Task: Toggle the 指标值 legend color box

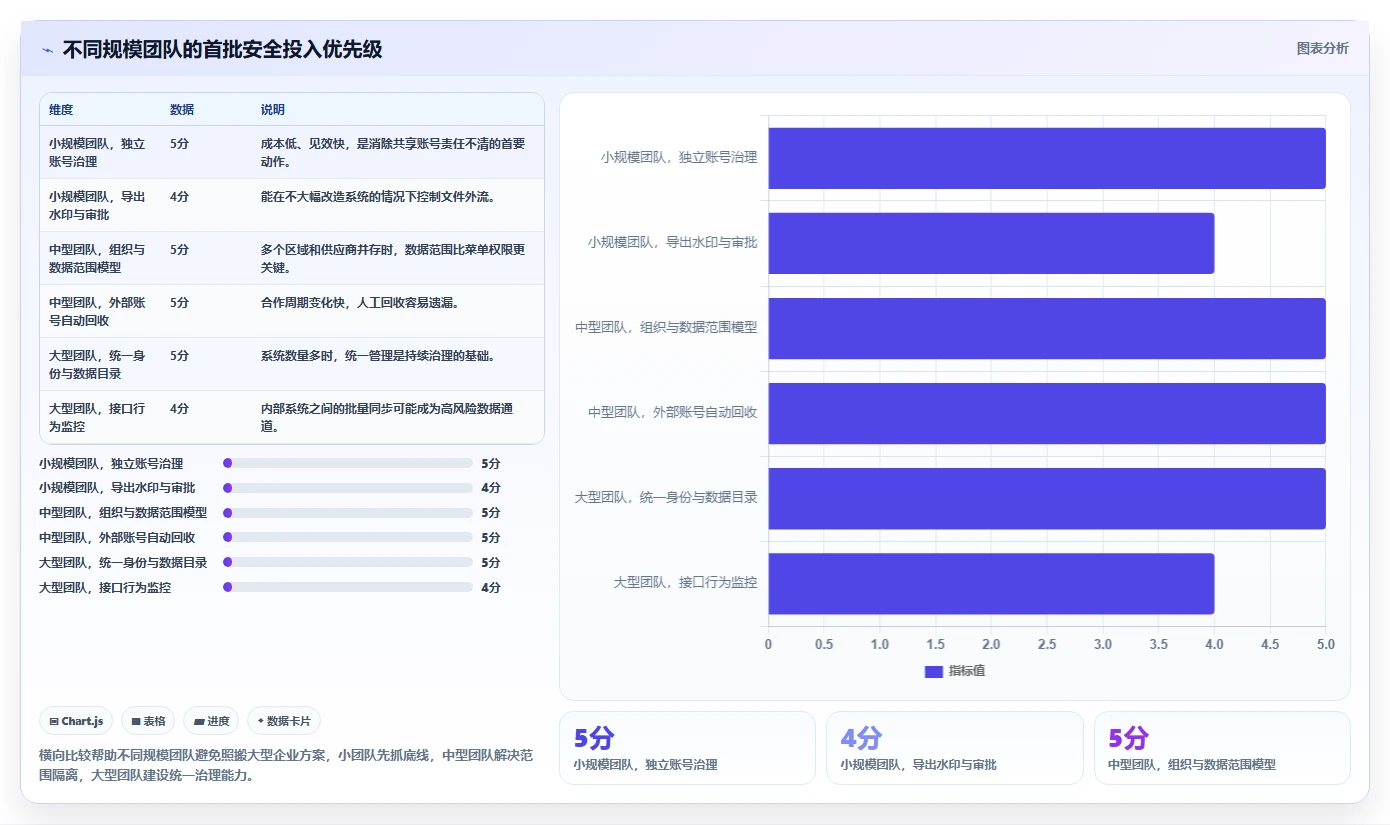Action: click(x=934, y=671)
